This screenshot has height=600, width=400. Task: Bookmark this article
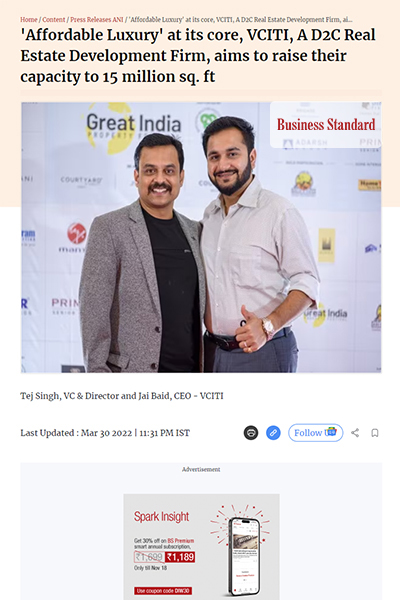[375, 433]
